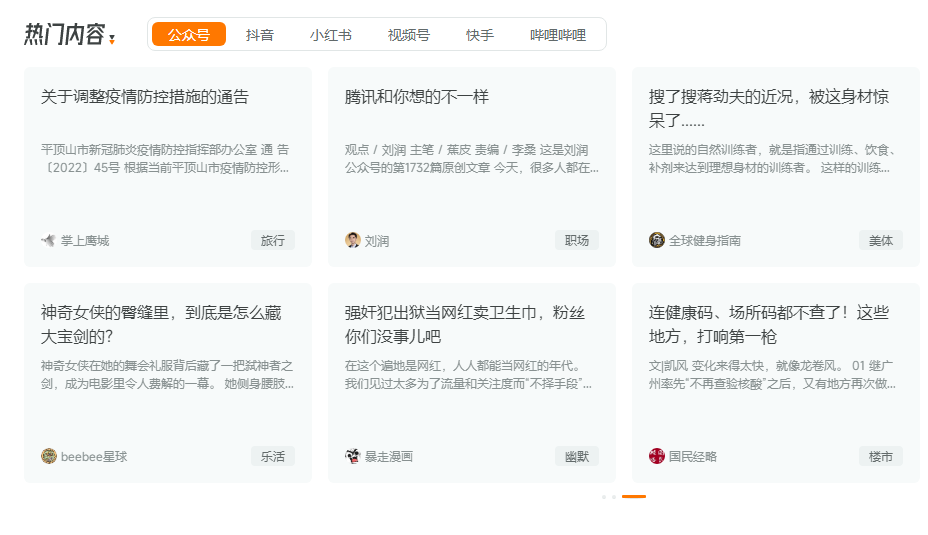This screenshot has height=535, width=928.
Task: Click the 楼市 category tag
Action: (881, 456)
